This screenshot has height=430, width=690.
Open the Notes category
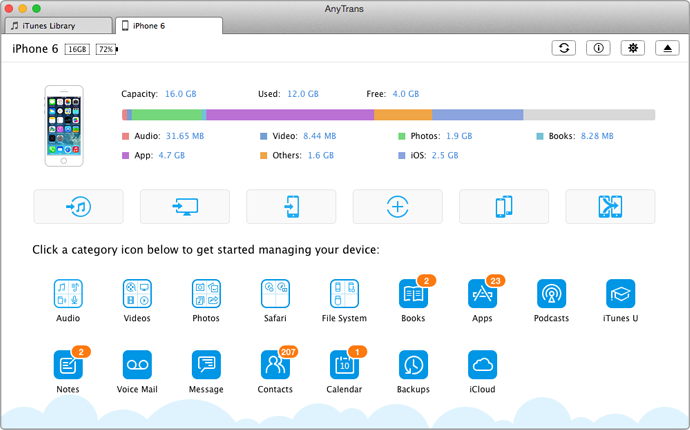(x=68, y=364)
